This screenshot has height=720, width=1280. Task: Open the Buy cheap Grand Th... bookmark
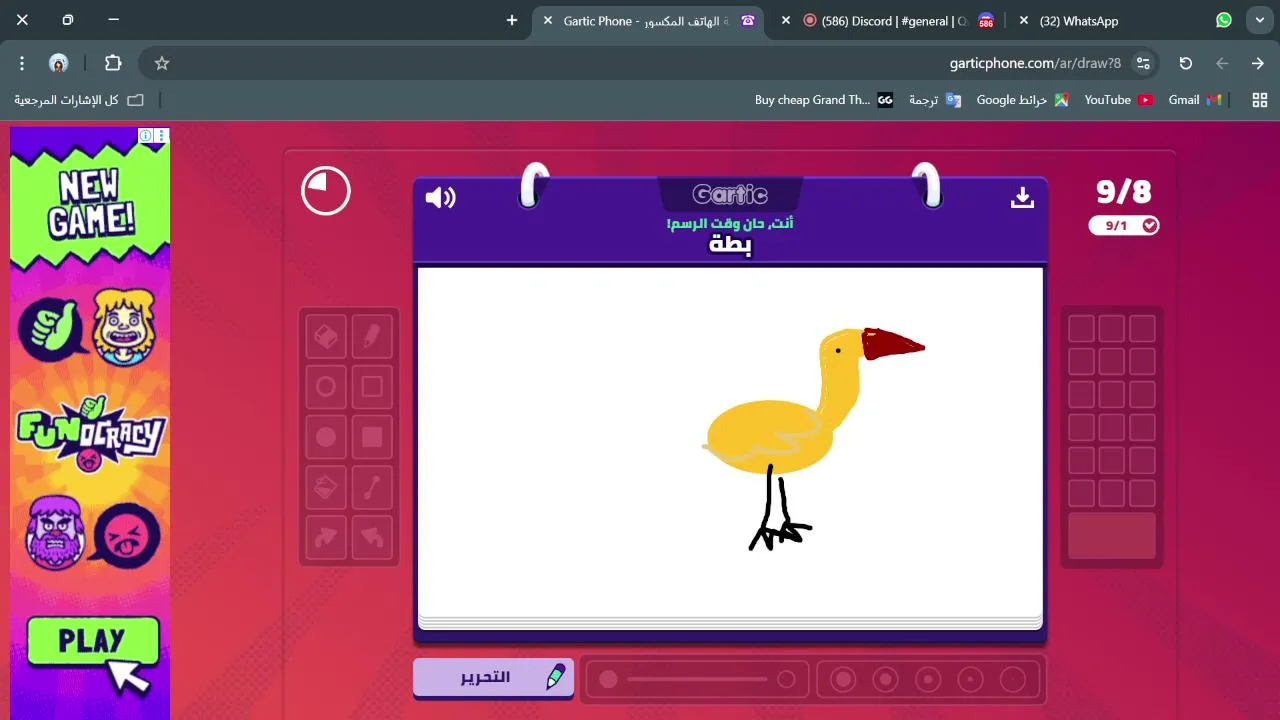pyautogui.click(x=824, y=100)
